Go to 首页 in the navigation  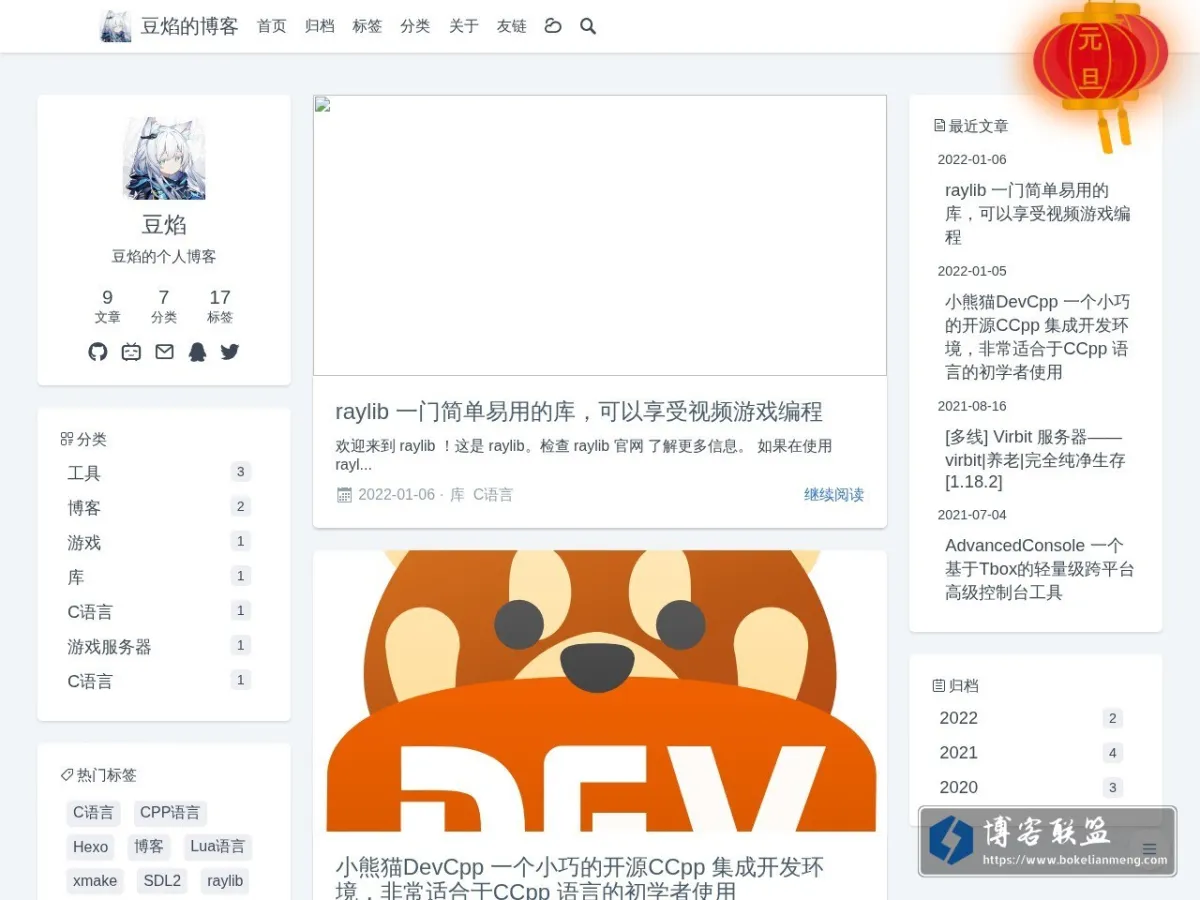(x=272, y=26)
